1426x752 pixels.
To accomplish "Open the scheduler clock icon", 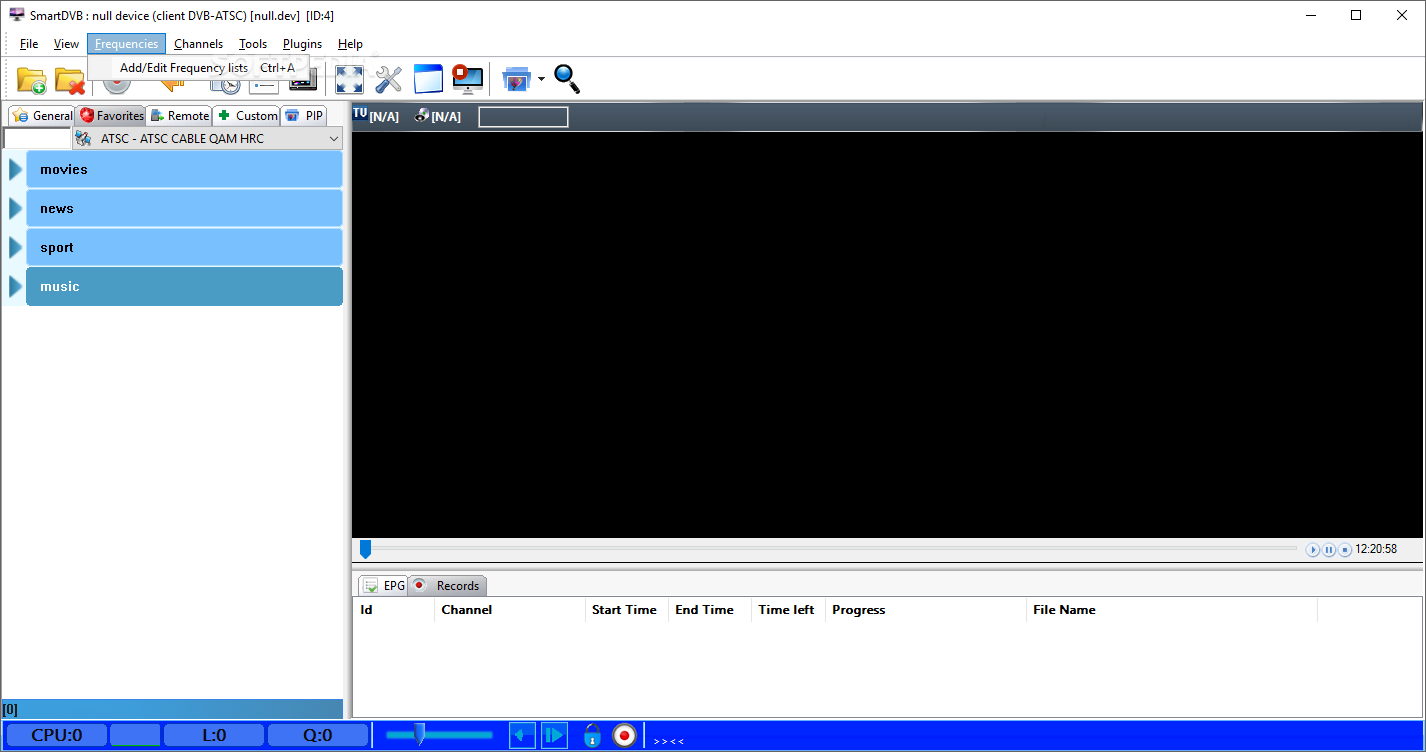I will click(225, 83).
